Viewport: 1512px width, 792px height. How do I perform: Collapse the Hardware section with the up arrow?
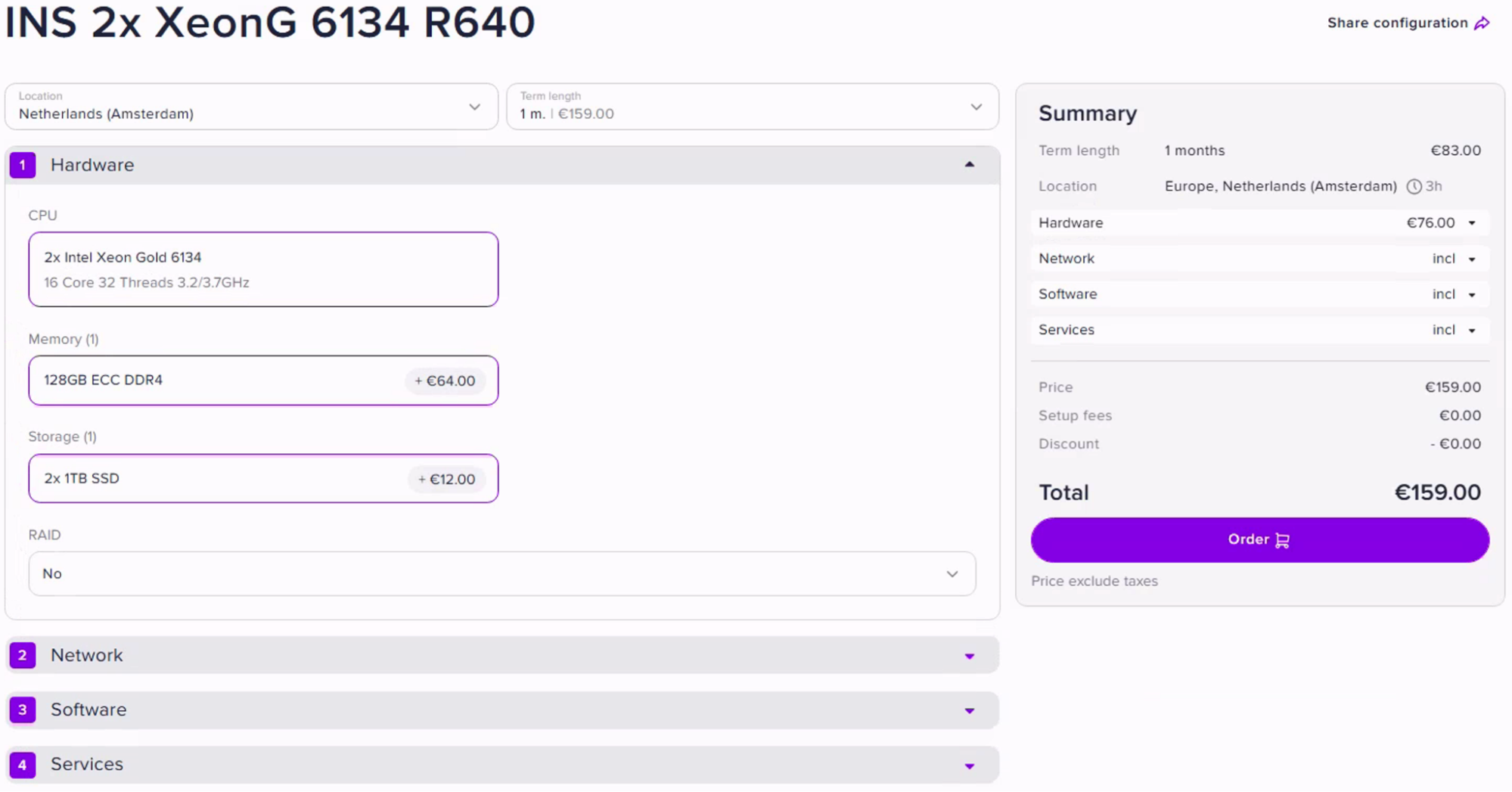coord(969,165)
